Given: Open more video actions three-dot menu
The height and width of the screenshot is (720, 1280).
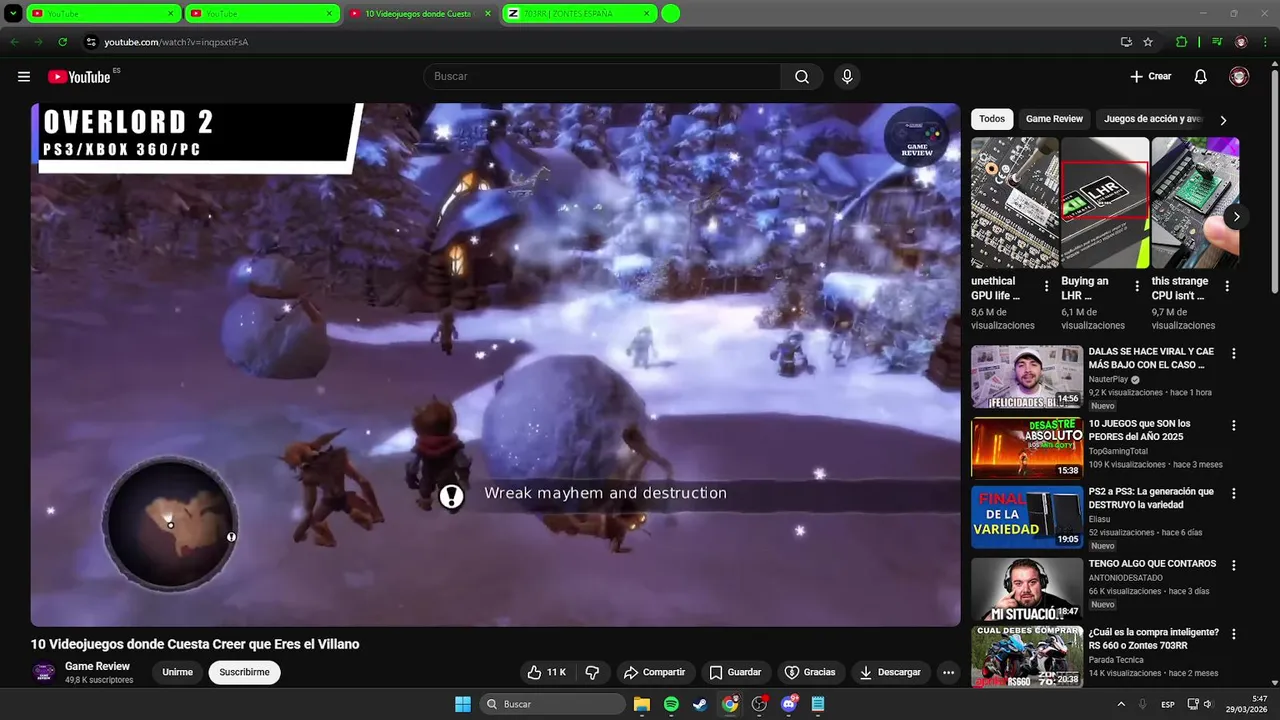Looking at the screenshot, I should point(948,672).
